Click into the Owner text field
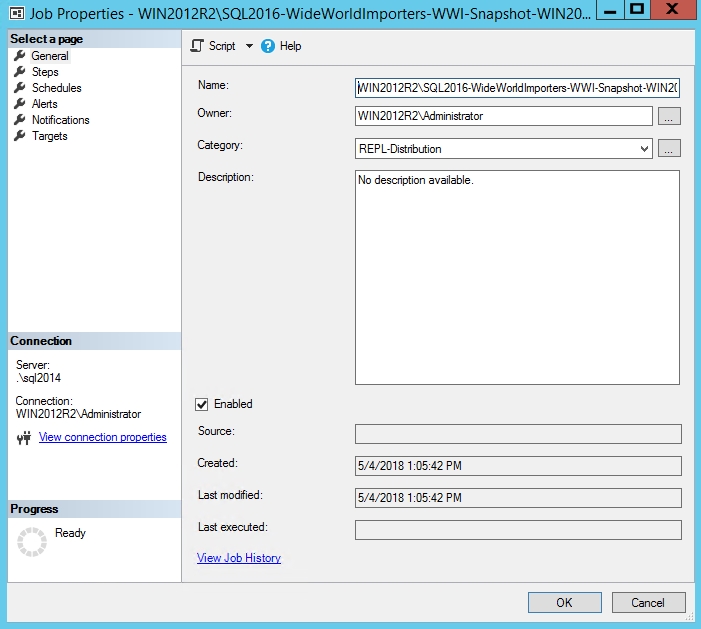This screenshot has width=701, height=629. click(503, 116)
